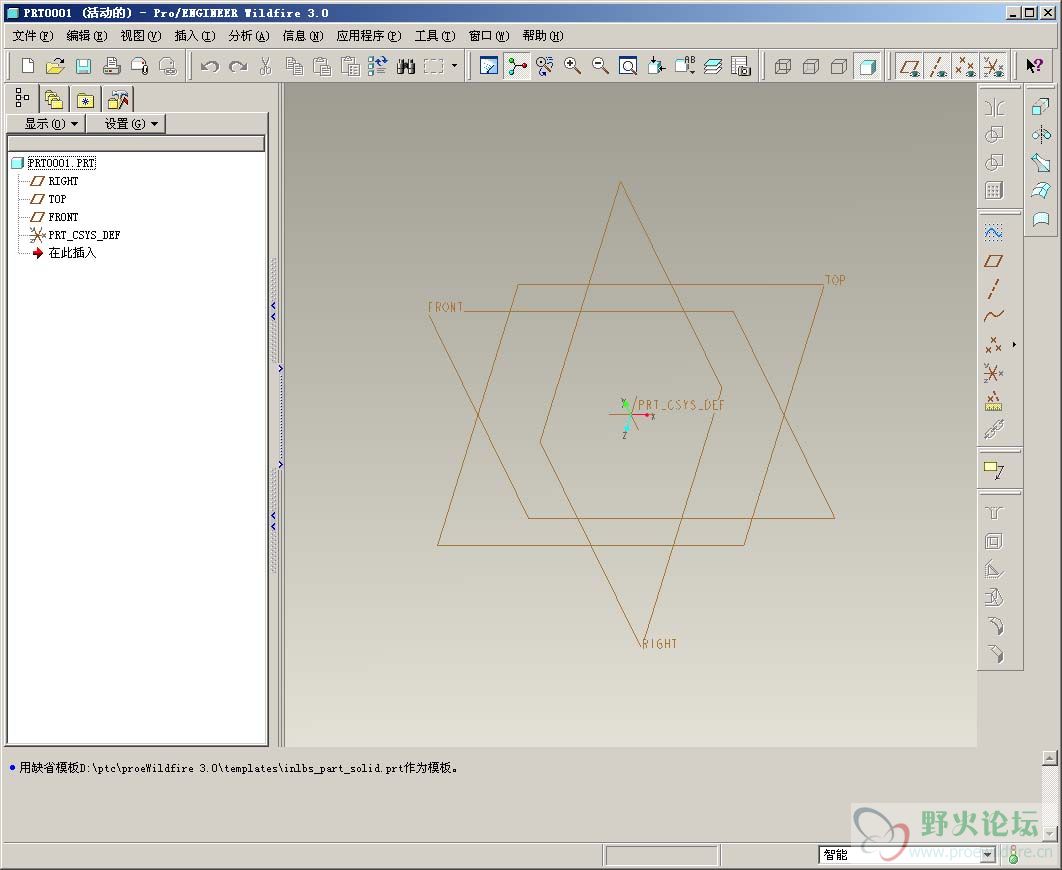Open the saved view list icon

tap(685, 66)
